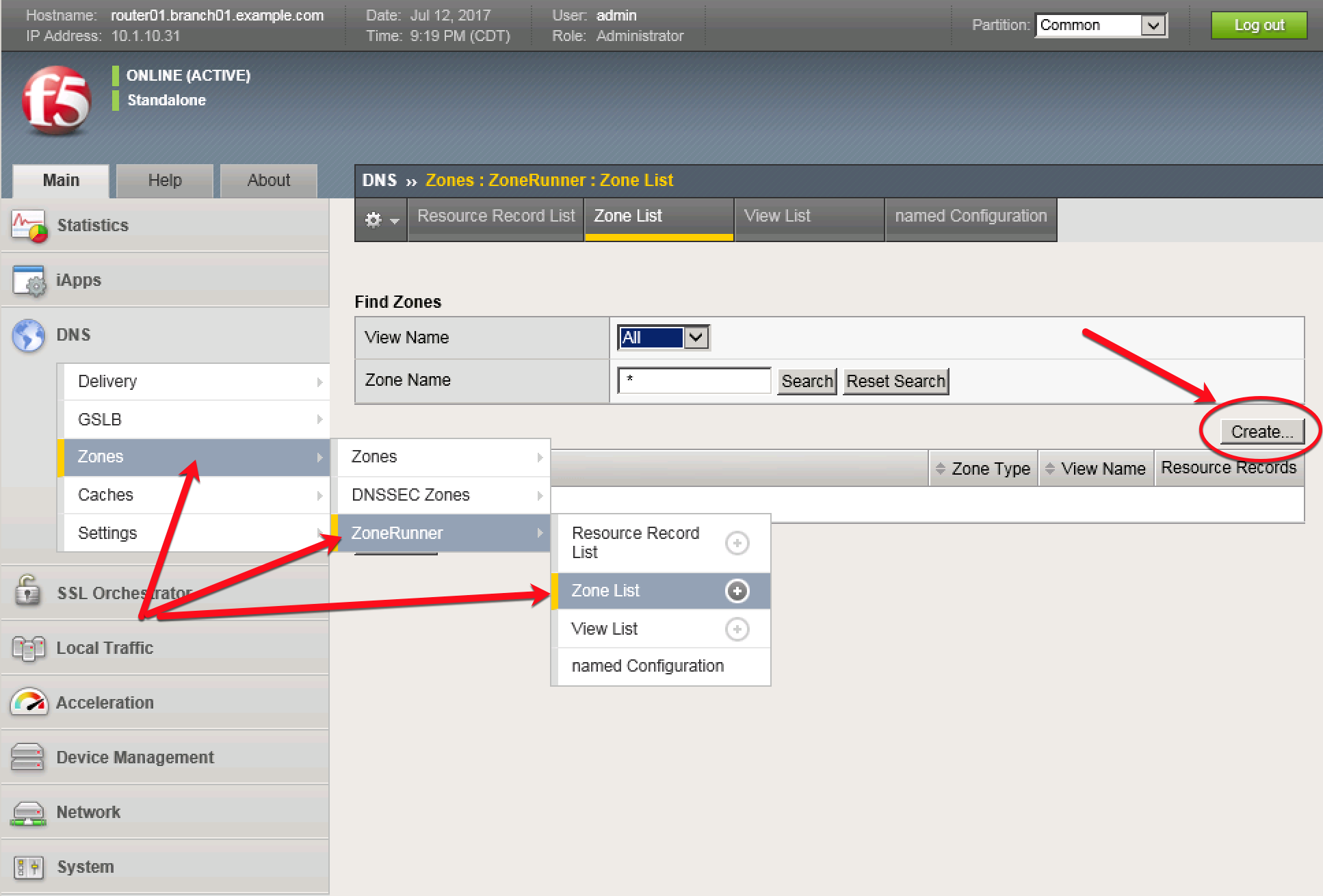1323x896 pixels.
Task: Click the Device Management icon
Action: tap(28, 757)
